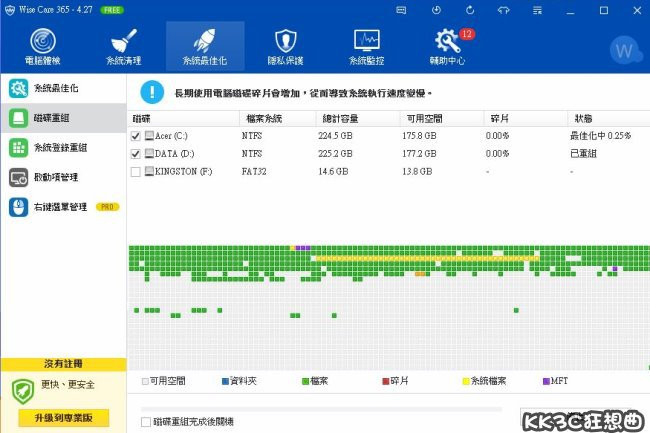This screenshot has width=650, height=433.
Task: Click the 最佳化中 0.25% status cell
Action: click(600, 136)
